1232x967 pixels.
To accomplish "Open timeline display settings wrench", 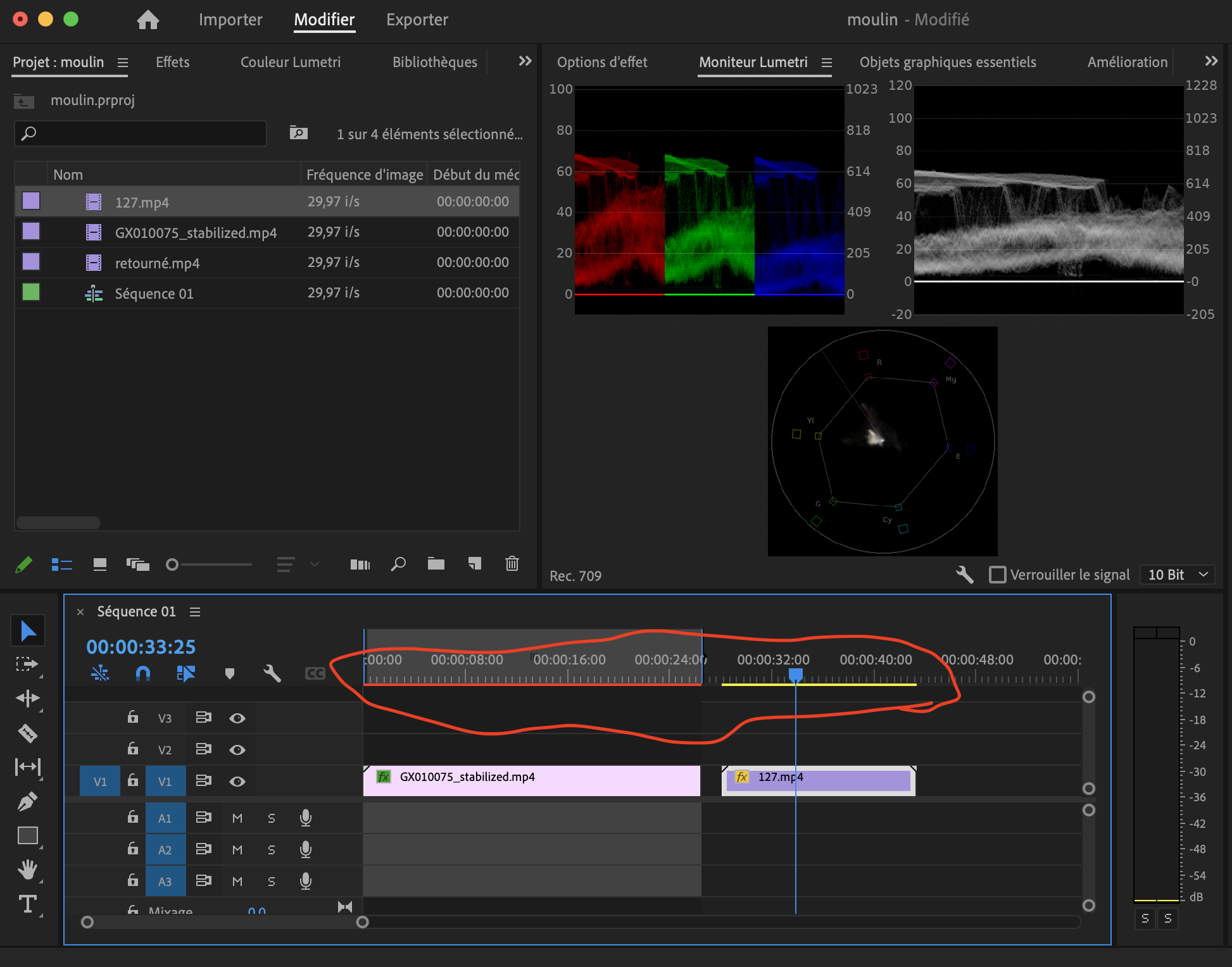I will click(272, 673).
